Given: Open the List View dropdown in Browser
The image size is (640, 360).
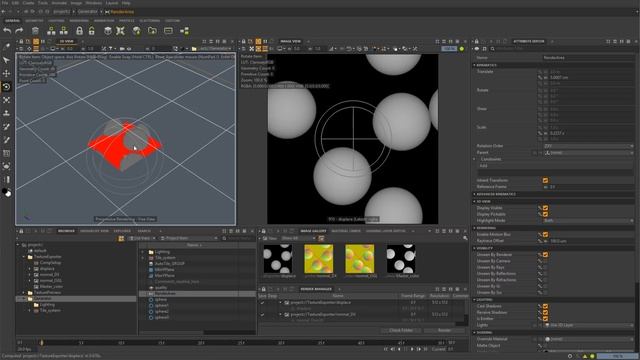Looking at the screenshot, I should (143, 238).
